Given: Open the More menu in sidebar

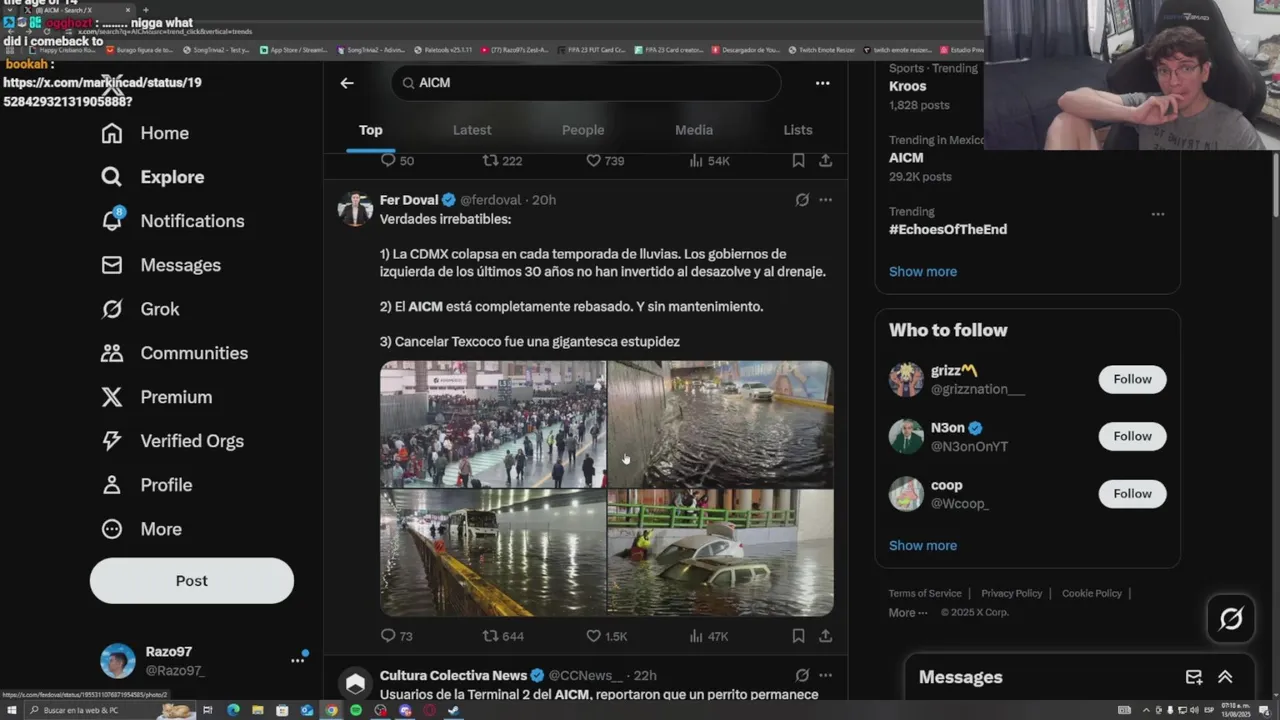Looking at the screenshot, I should pos(141,529).
